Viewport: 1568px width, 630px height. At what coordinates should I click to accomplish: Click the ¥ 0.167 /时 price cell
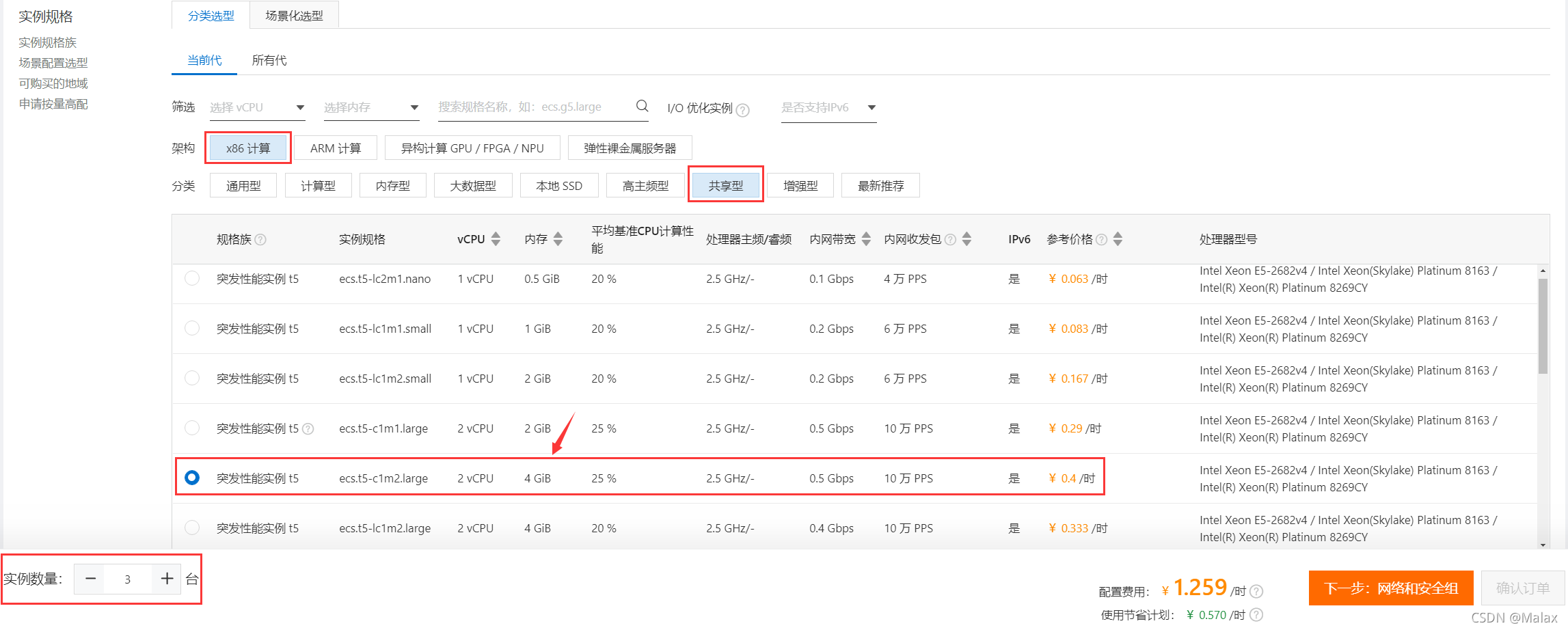1078,379
